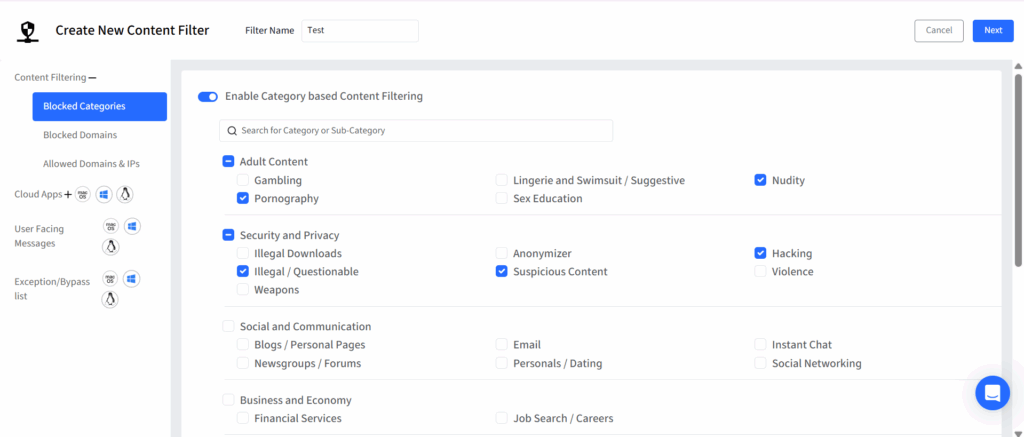Click the Linux penguin icon beside Cloud Apps

125,194
